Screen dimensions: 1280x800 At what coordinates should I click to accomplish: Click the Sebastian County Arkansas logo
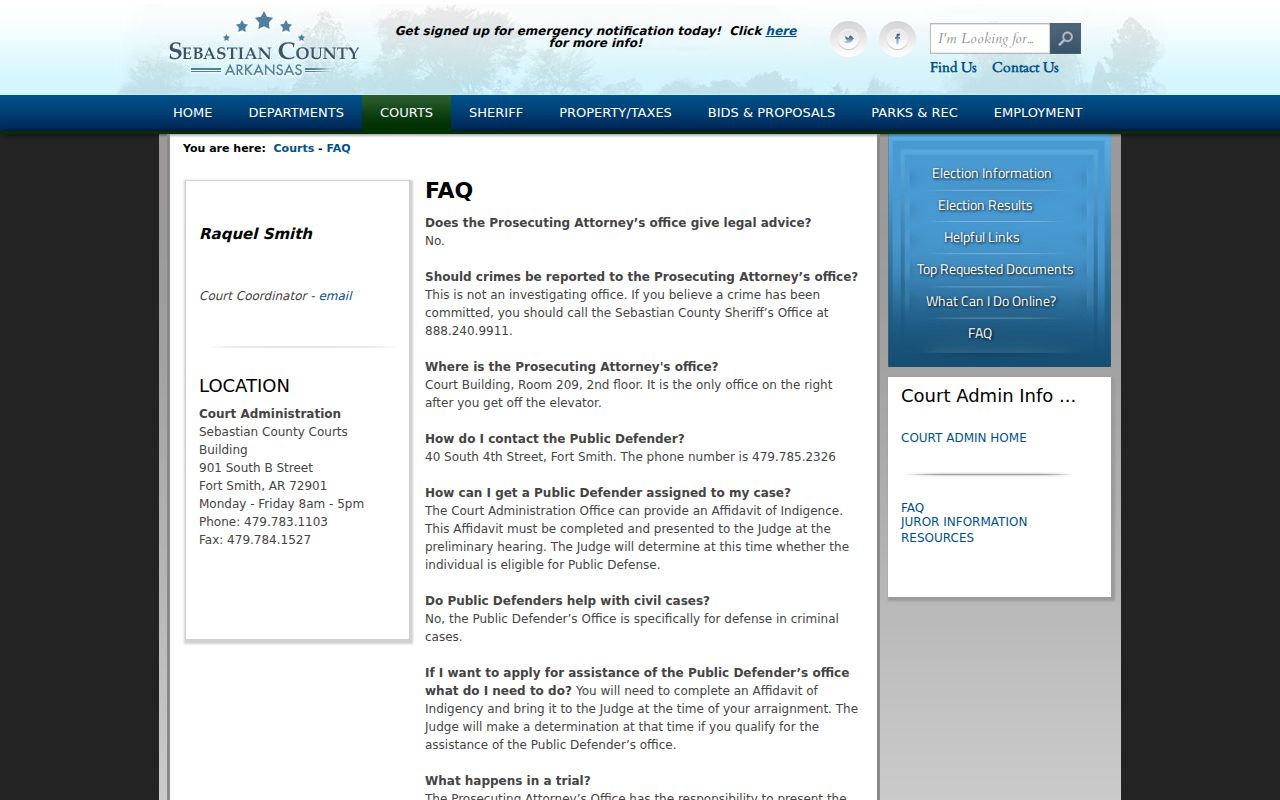(x=263, y=45)
